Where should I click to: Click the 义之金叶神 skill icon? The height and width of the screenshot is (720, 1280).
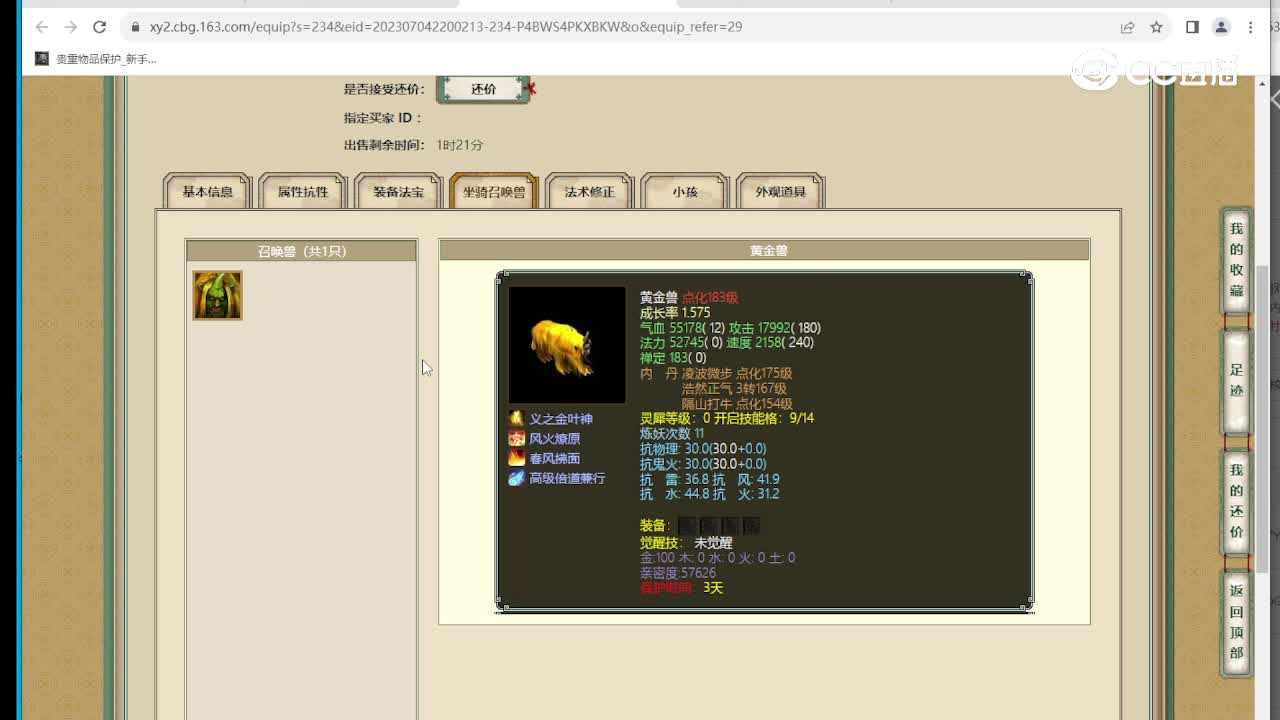point(516,419)
